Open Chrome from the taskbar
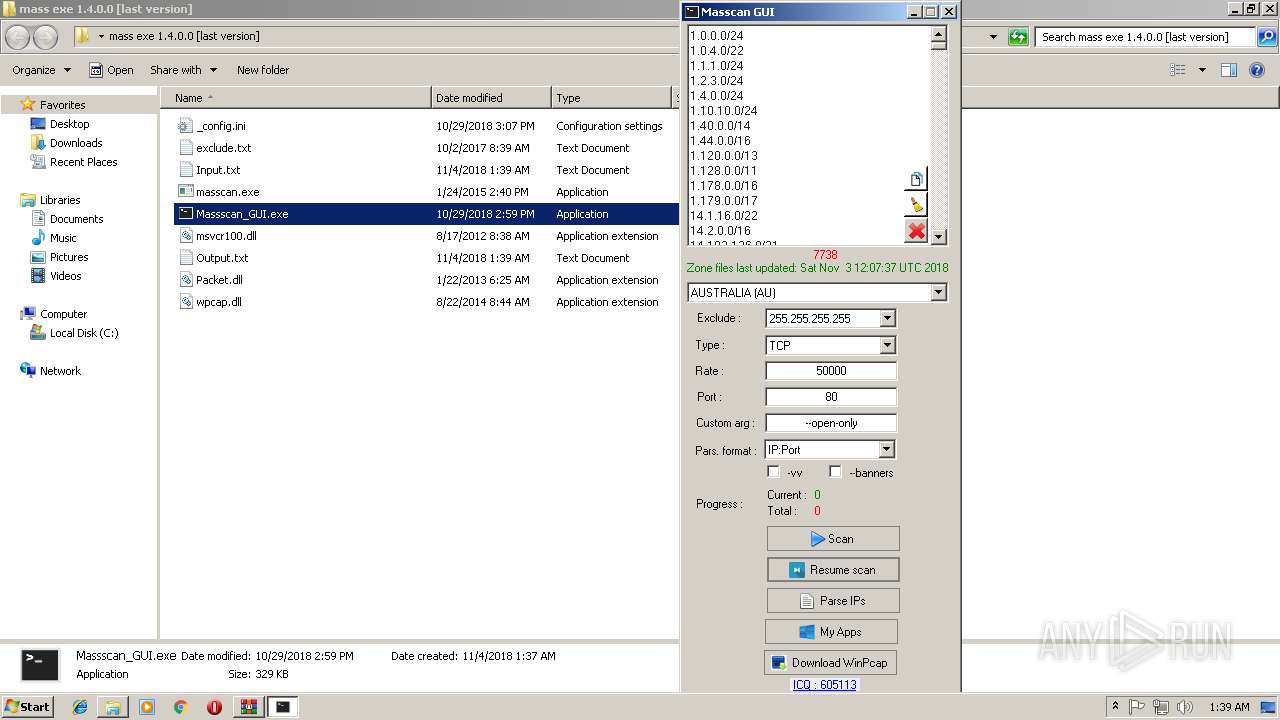The image size is (1280, 720). pos(181,707)
